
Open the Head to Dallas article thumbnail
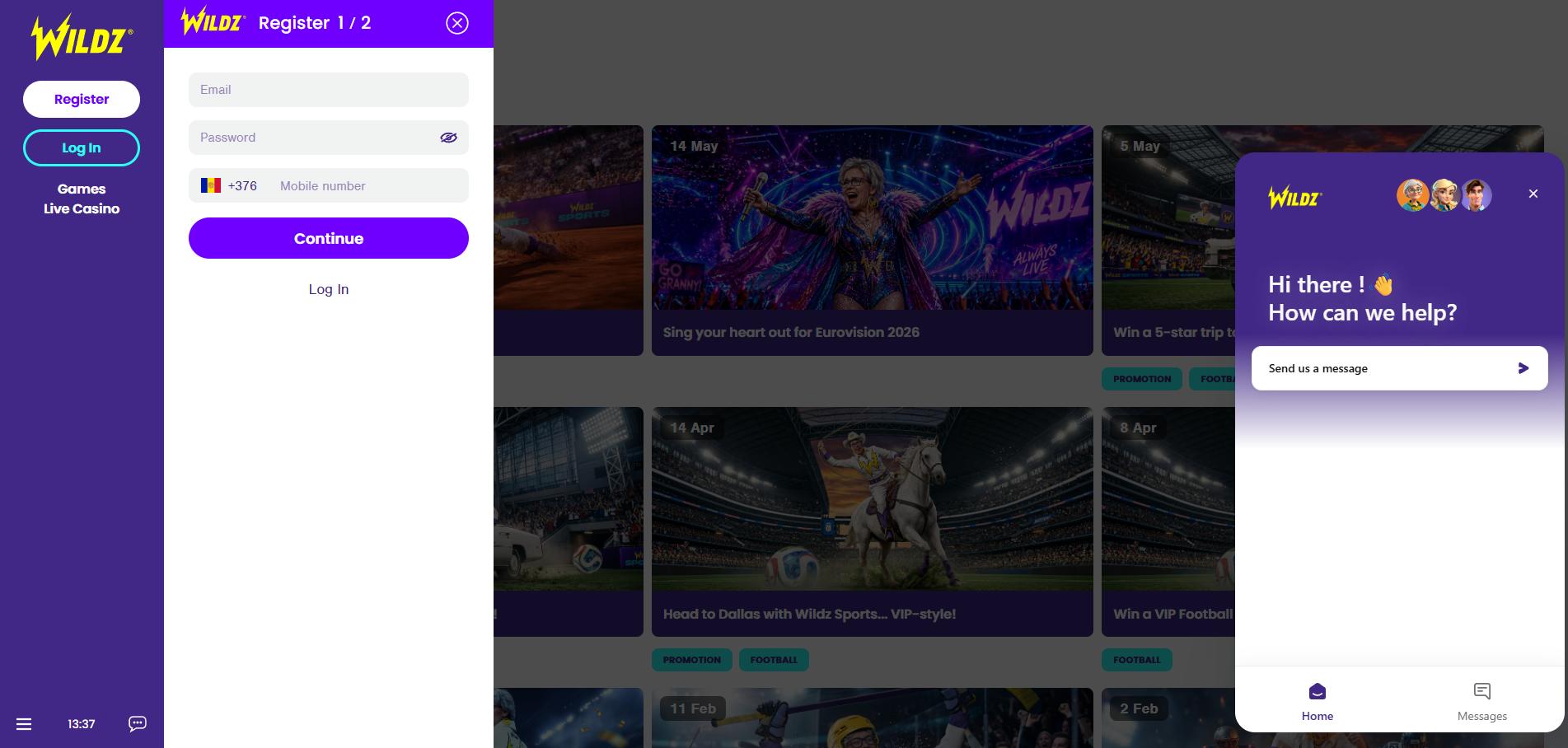tap(873, 498)
